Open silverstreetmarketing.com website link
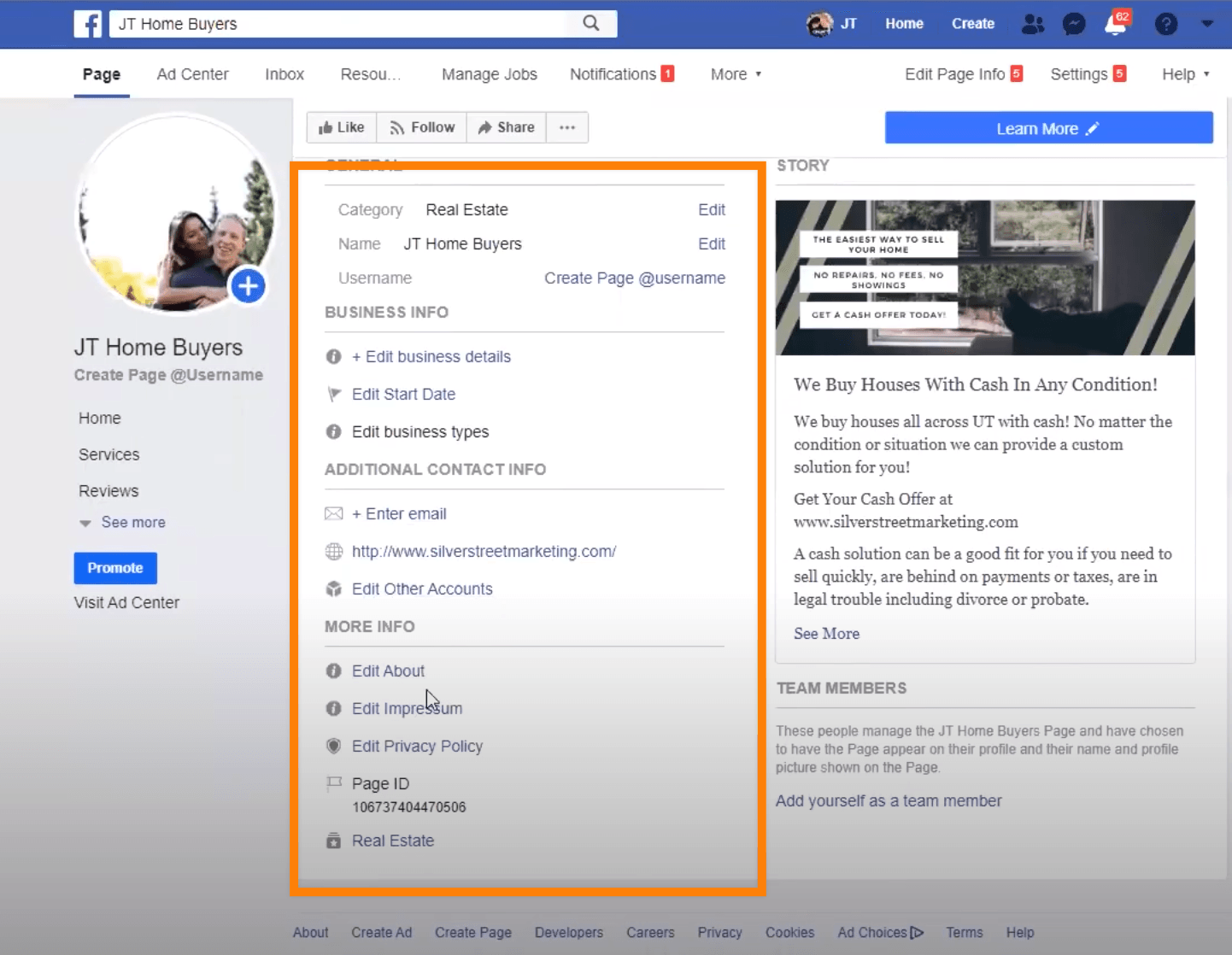1232x955 pixels. (x=484, y=551)
